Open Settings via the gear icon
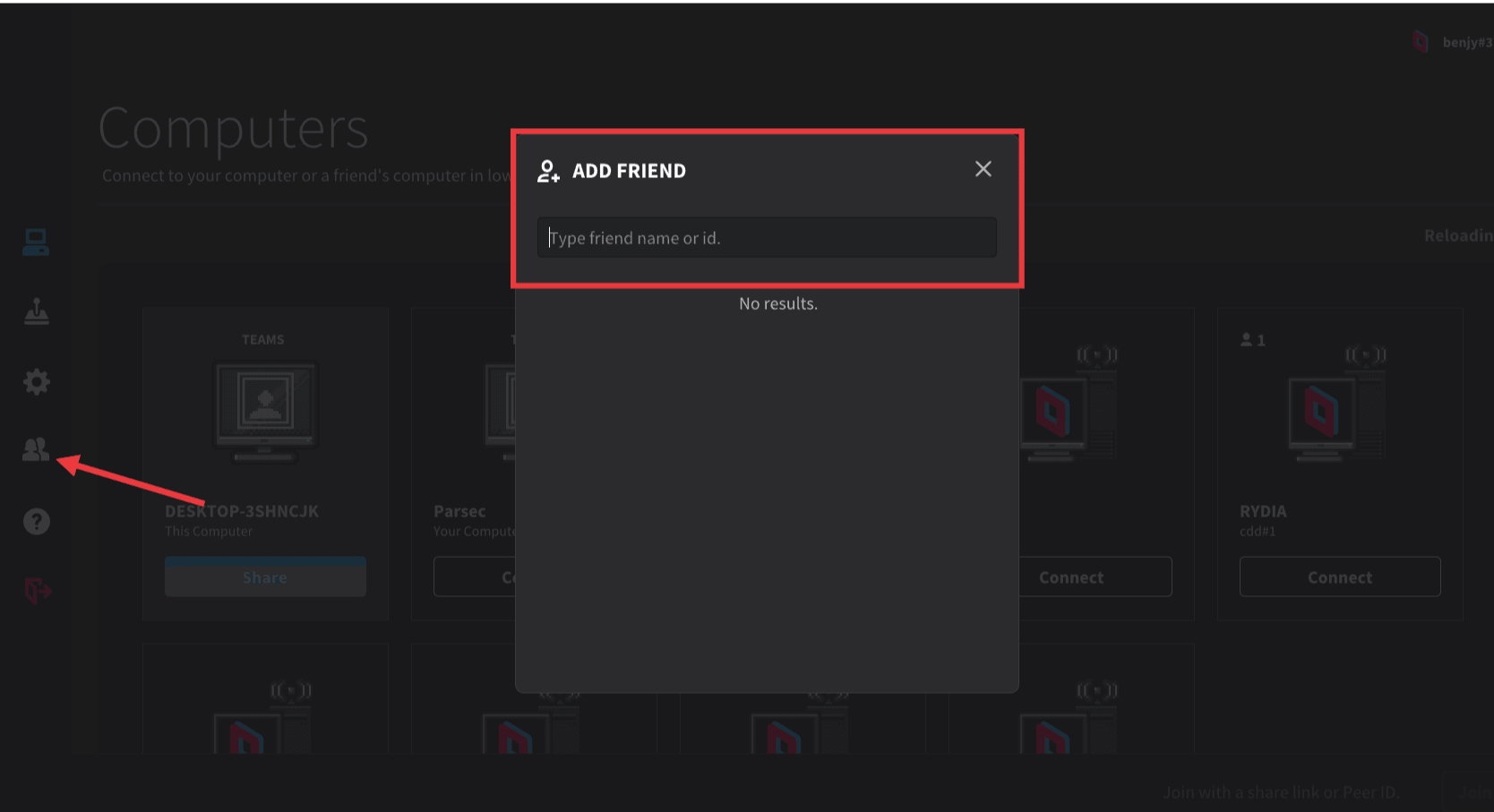This screenshot has height=812, width=1494. (36, 382)
